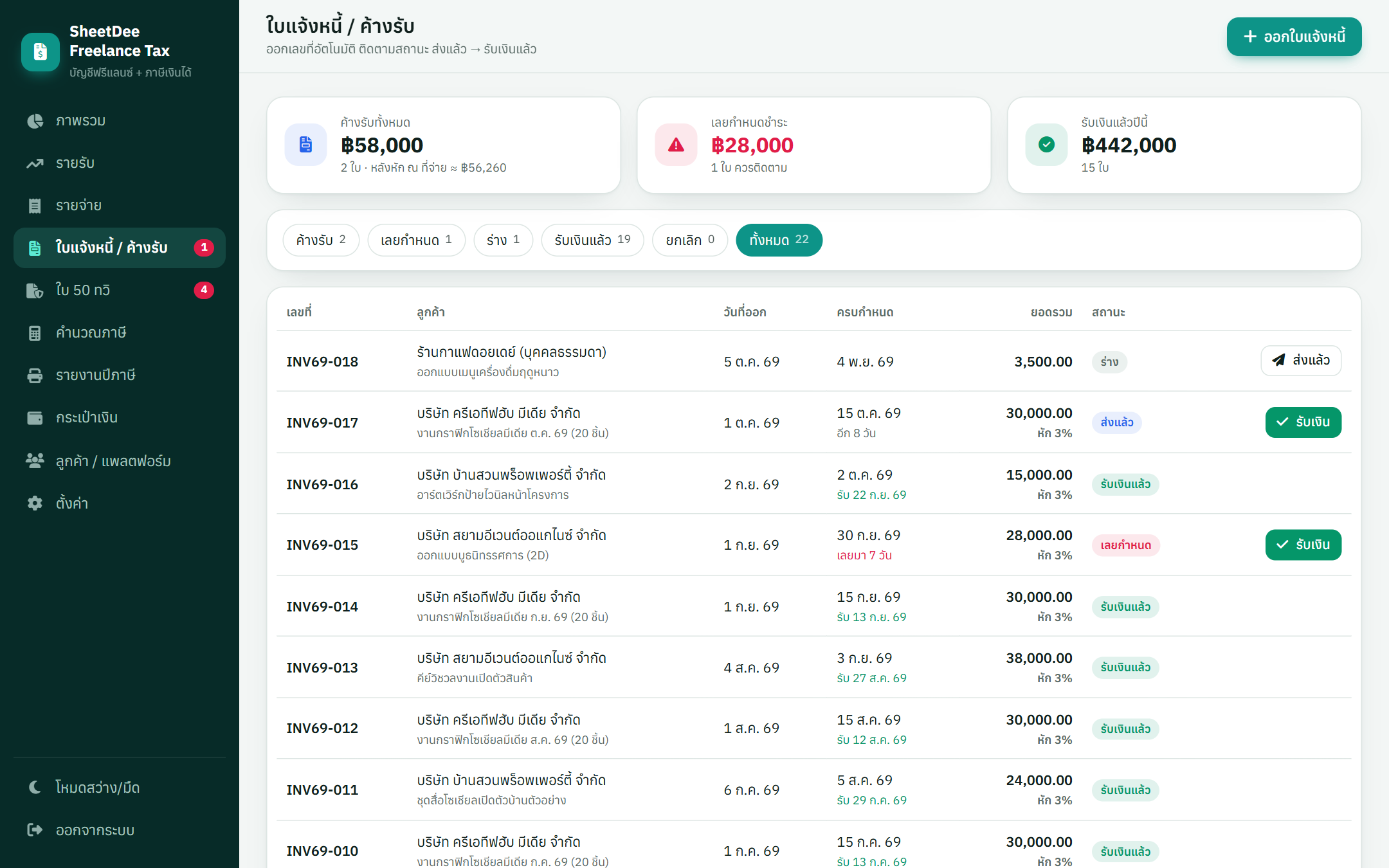
Task: Select the ร่าง filter tab
Action: 504,240
